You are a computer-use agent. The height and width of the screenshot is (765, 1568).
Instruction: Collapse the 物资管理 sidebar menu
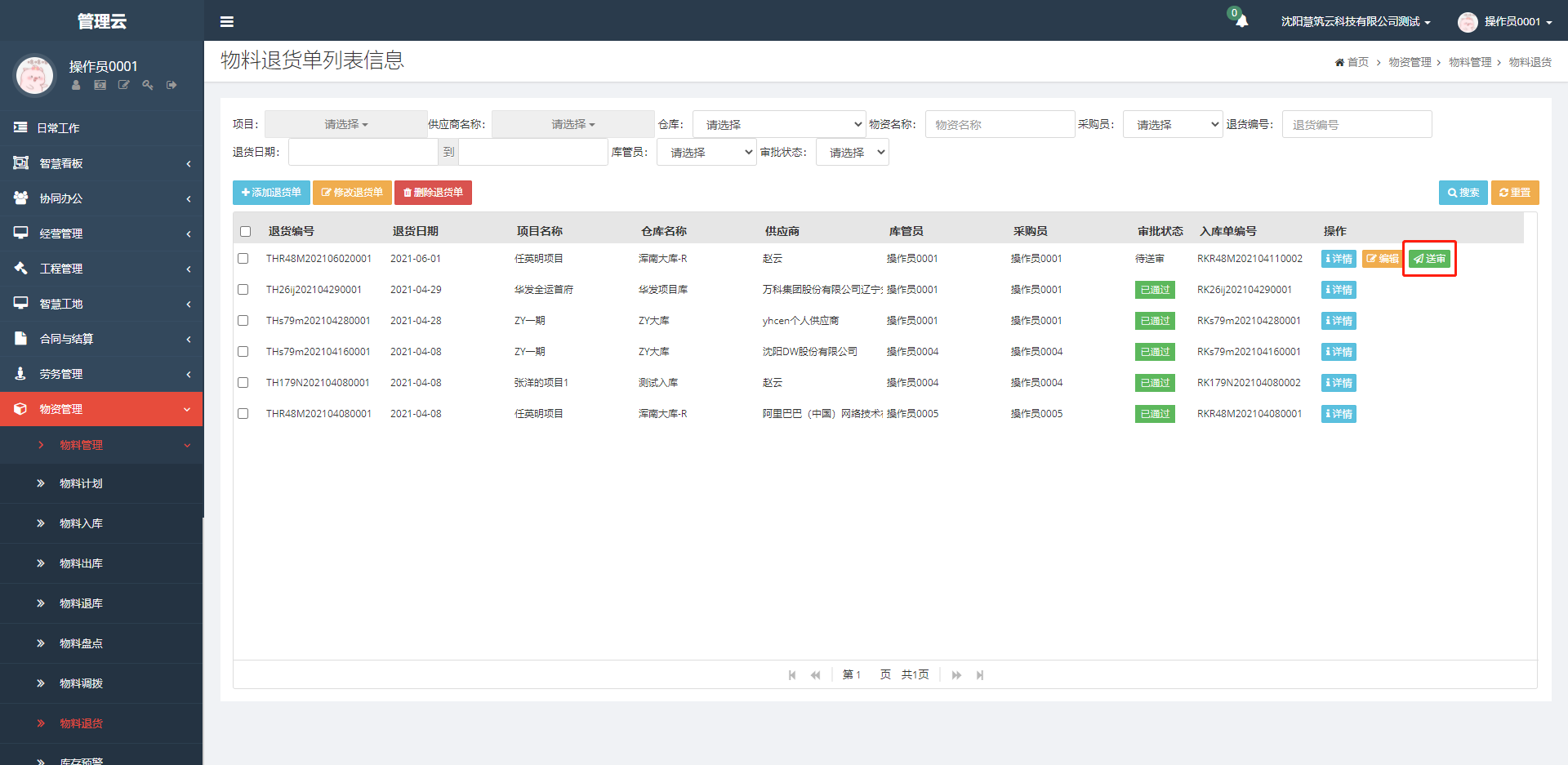(101, 409)
